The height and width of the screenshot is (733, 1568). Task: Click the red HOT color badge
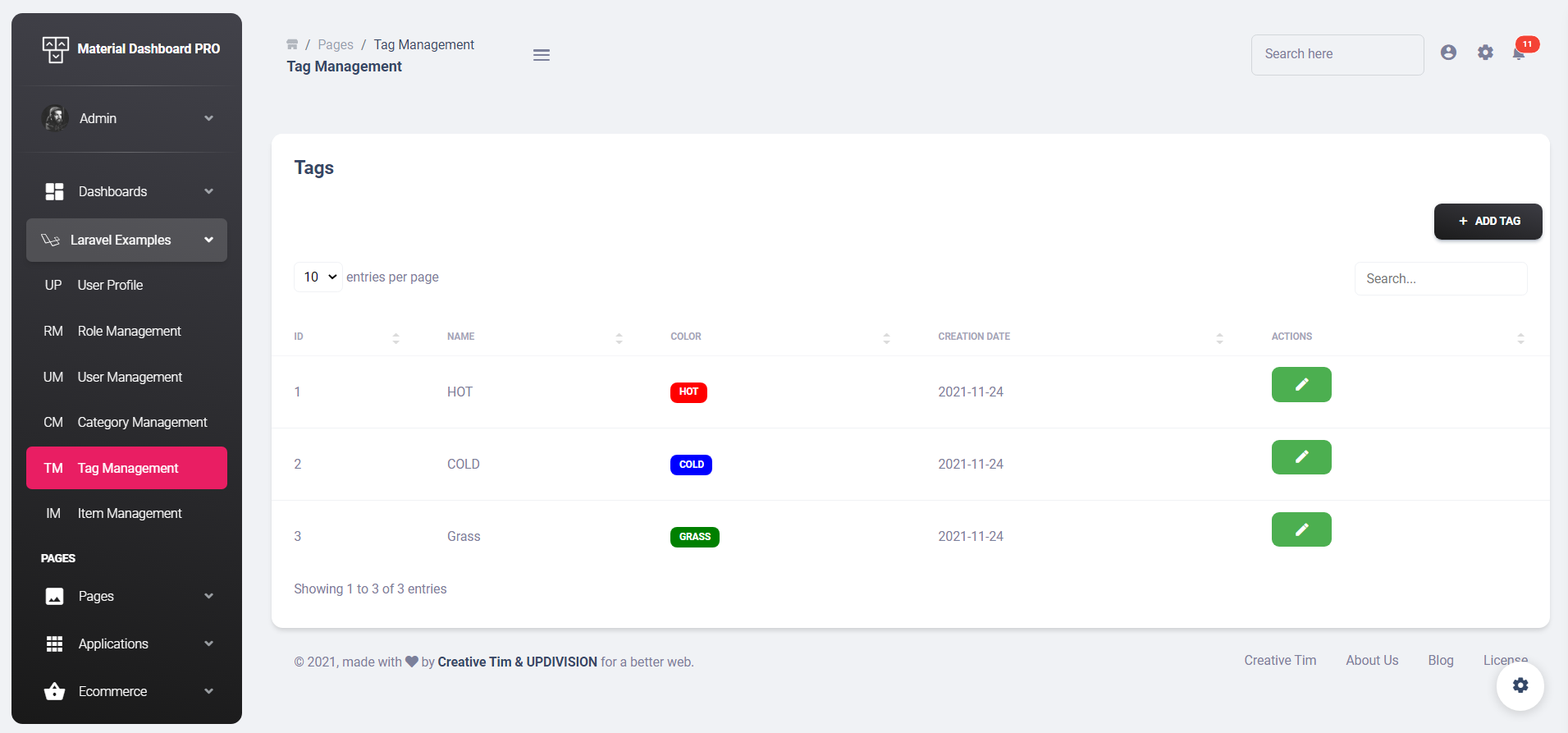pyautogui.click(x=688, y=392)
